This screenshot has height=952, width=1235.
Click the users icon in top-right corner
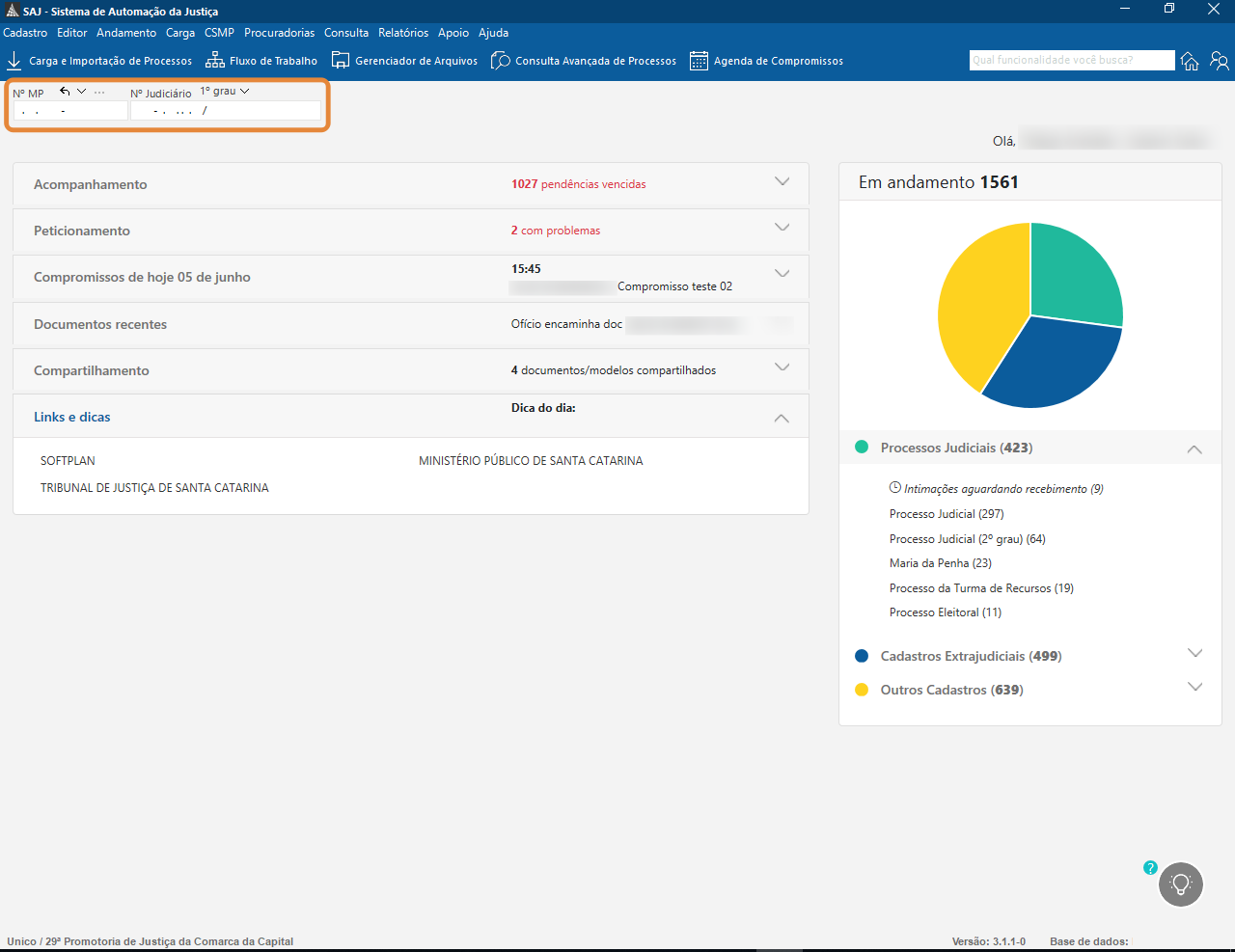[1220, 61]
